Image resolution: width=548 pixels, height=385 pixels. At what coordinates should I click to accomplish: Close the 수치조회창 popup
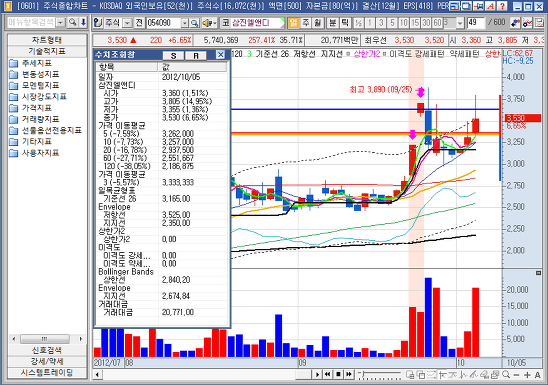(220, 55)
